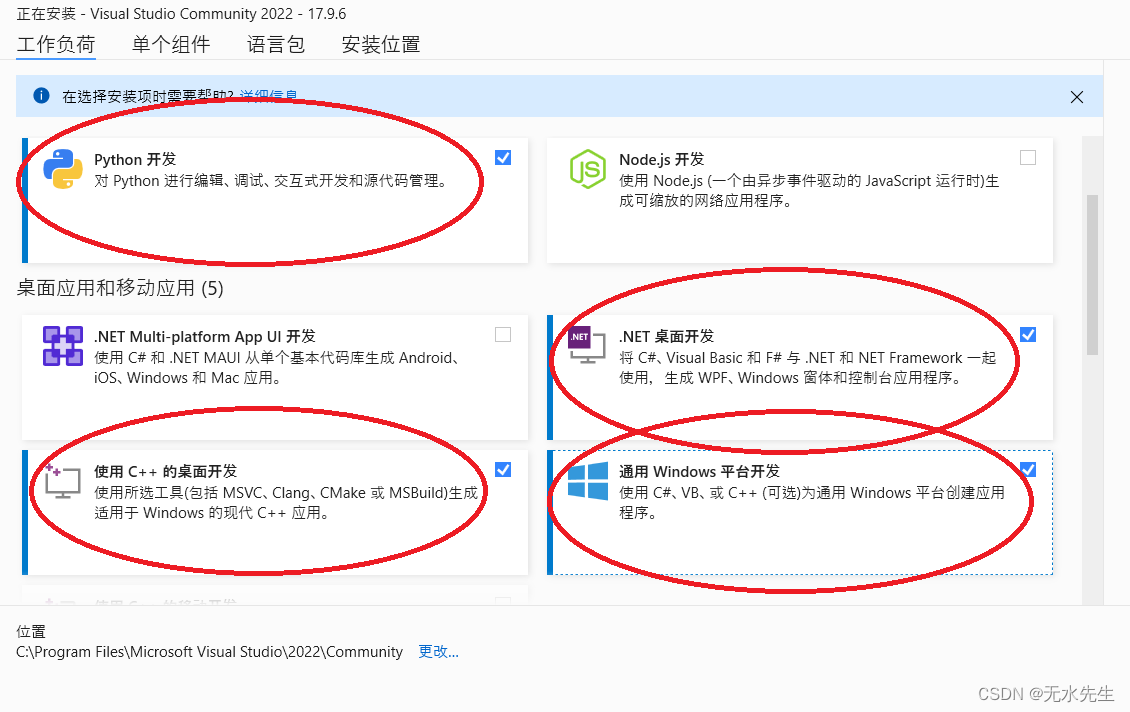
Task: Open the 详细信息 help link
Action: 268,96
